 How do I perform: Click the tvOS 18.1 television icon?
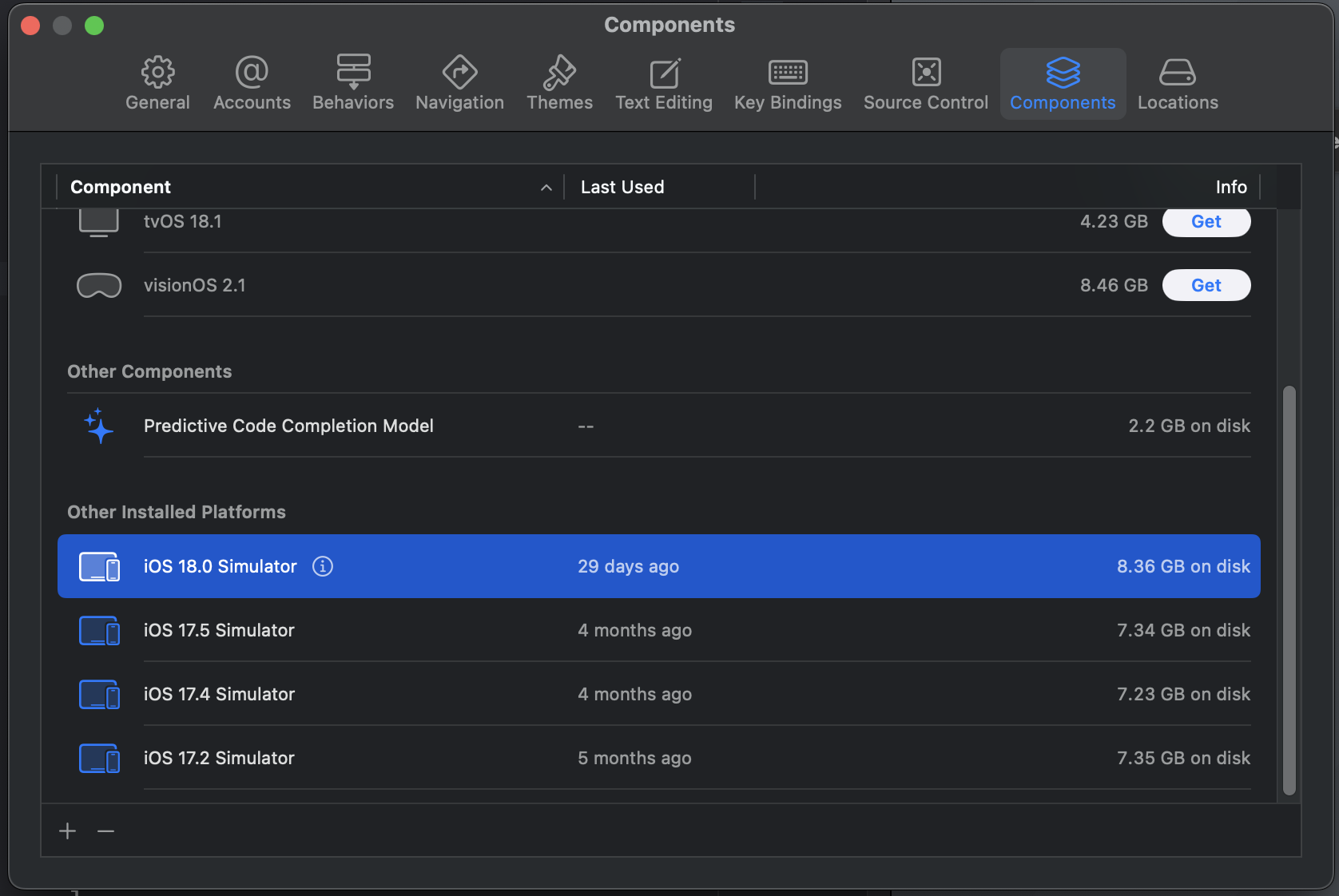coord(99,222)
